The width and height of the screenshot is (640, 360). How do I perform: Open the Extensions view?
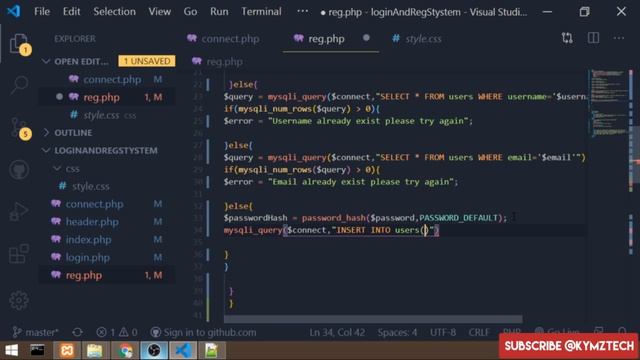pos(19,253)
